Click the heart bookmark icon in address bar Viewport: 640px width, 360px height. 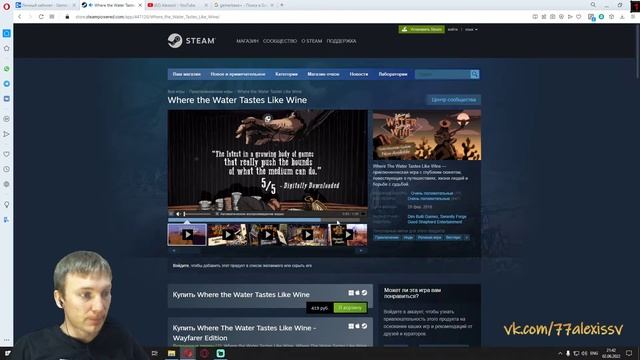click(579, 17)
